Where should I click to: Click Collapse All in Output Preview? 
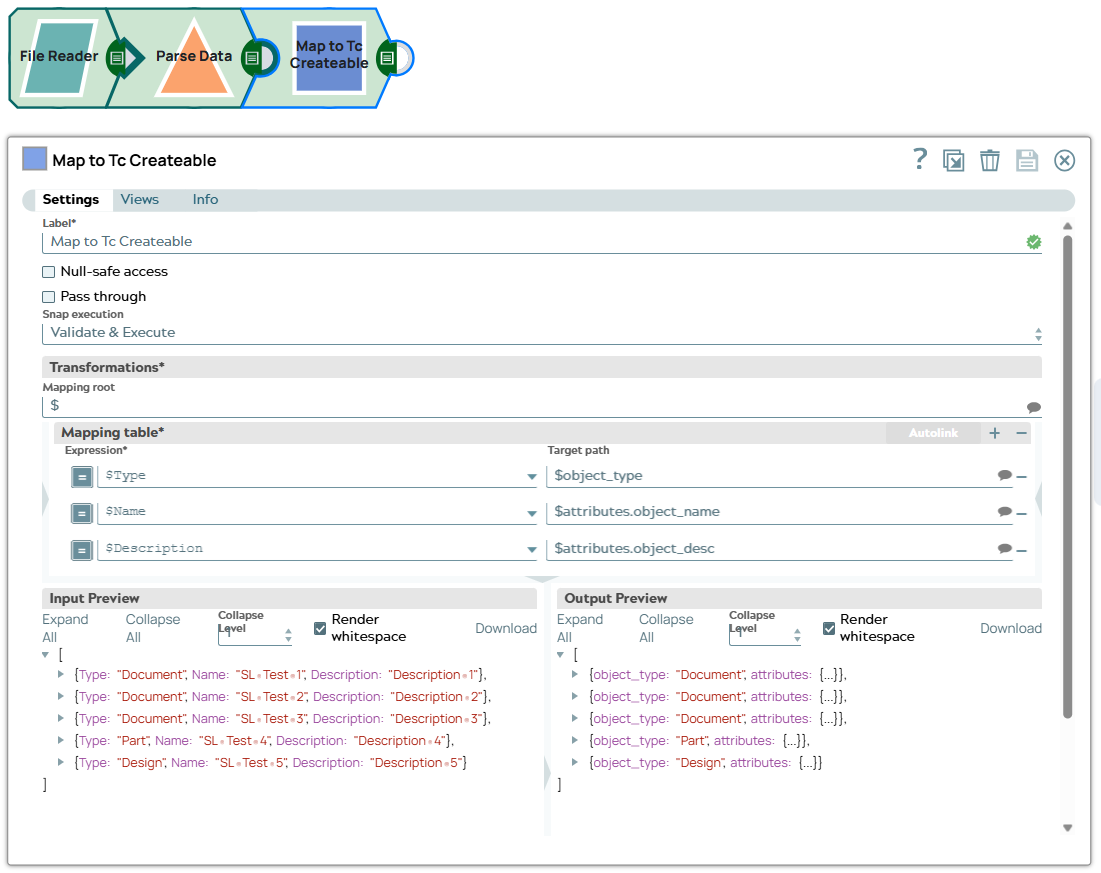pos(666,628)
